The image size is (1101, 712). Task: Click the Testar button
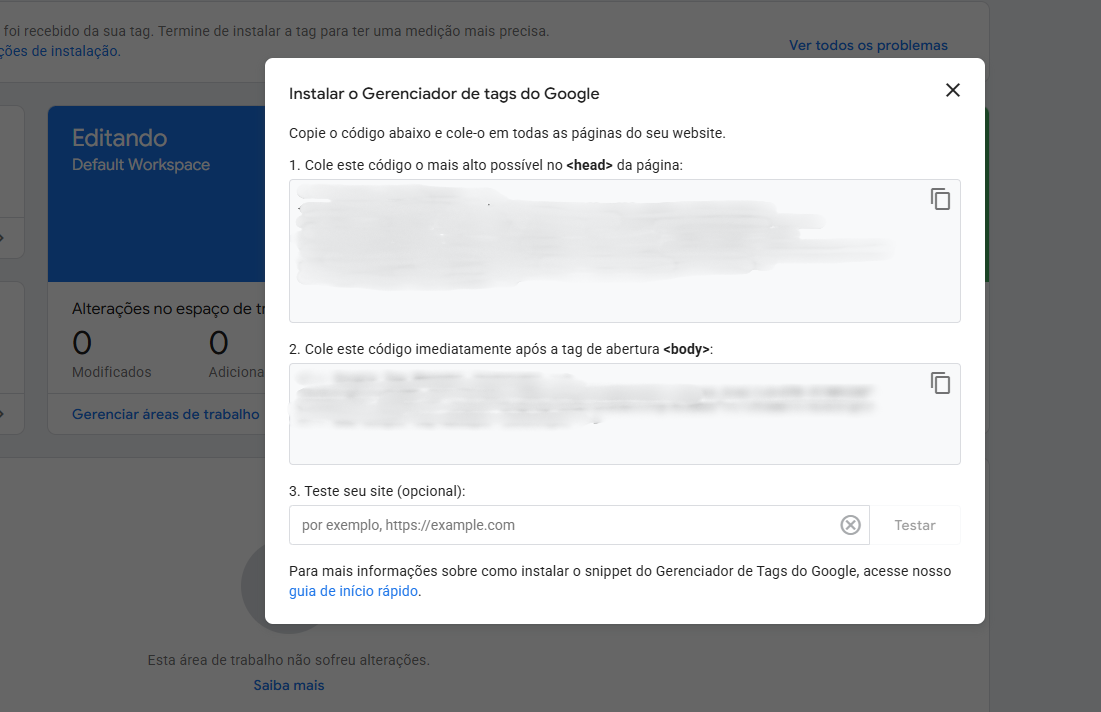coord(914,525)
